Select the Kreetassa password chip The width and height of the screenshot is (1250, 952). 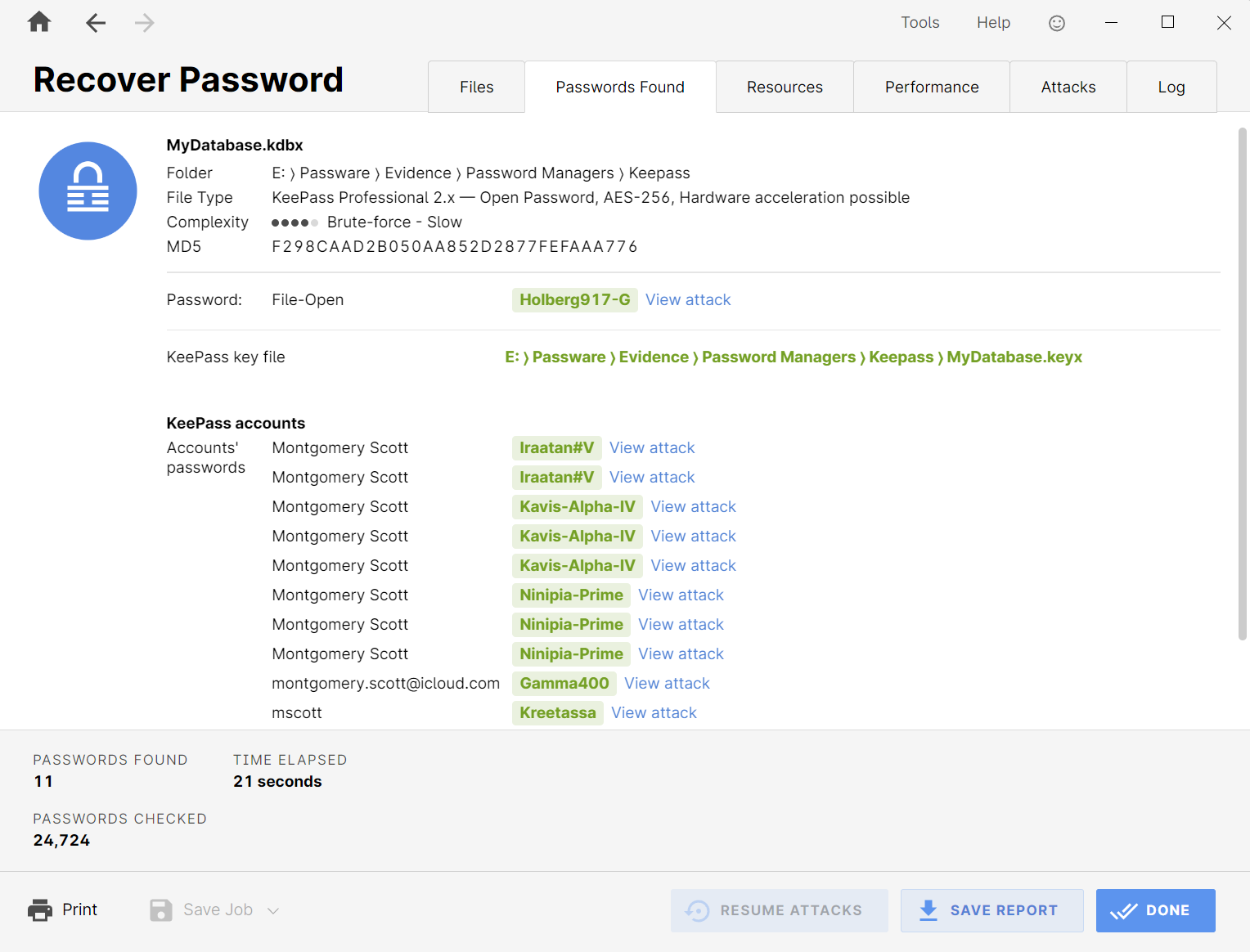click(557, 712)
